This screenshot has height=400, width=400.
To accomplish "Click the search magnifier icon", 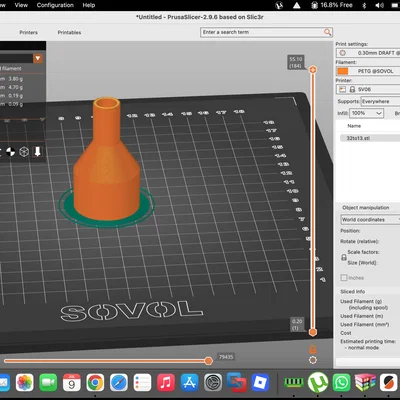I will 327,32.
